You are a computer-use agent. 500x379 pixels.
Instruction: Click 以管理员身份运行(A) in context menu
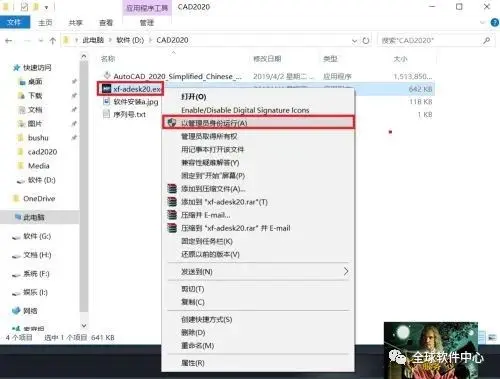click(258, 123)
